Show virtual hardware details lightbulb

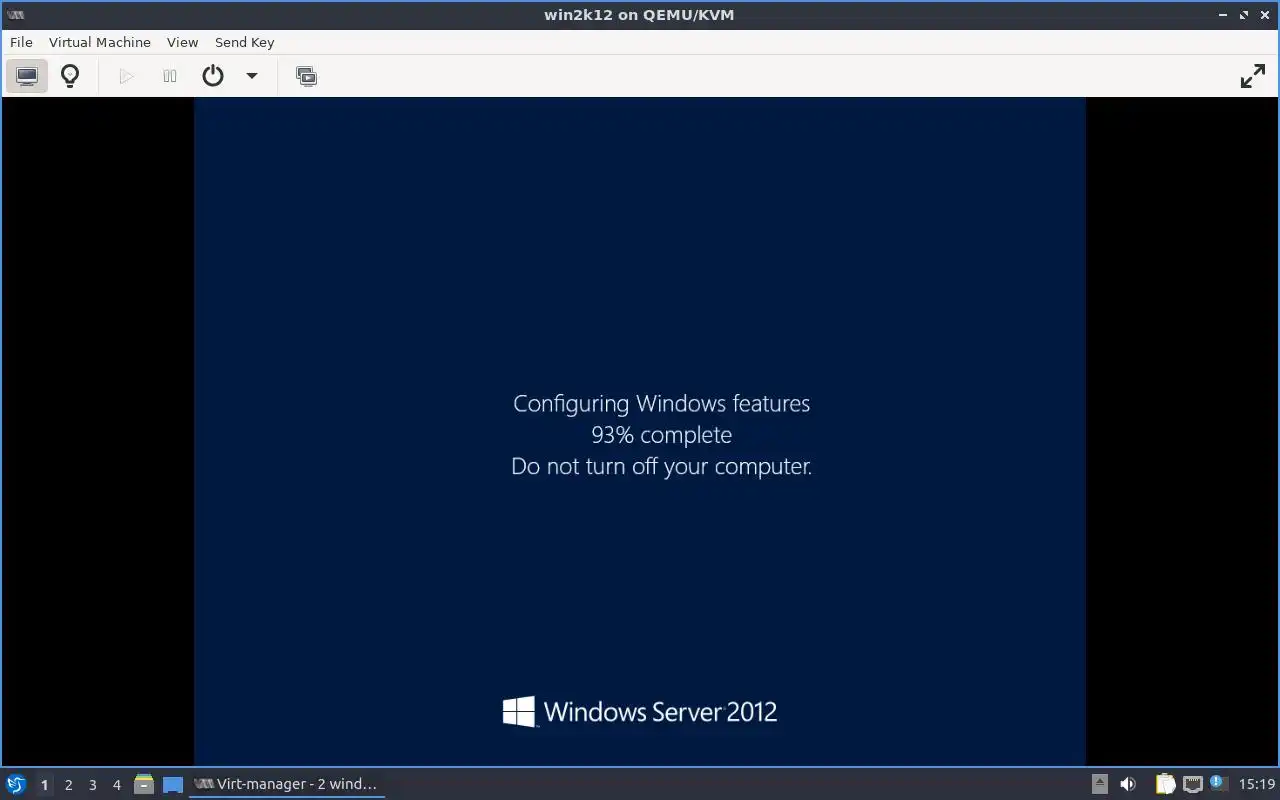tap(70, 76)
